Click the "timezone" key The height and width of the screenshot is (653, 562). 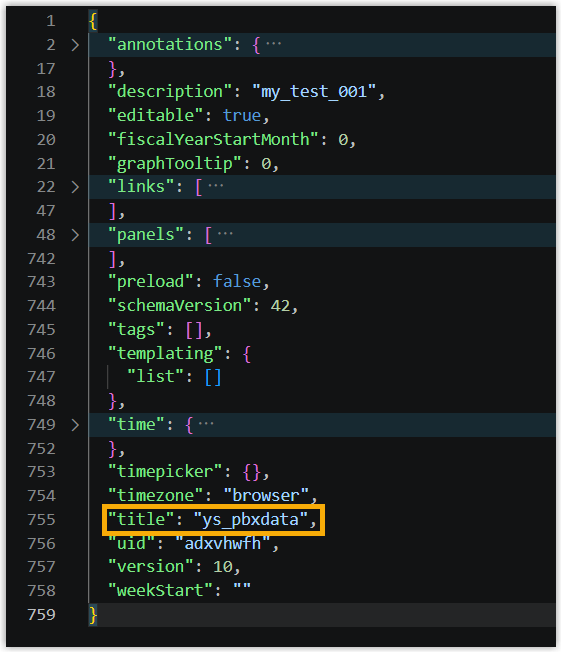tap(155, 496)
